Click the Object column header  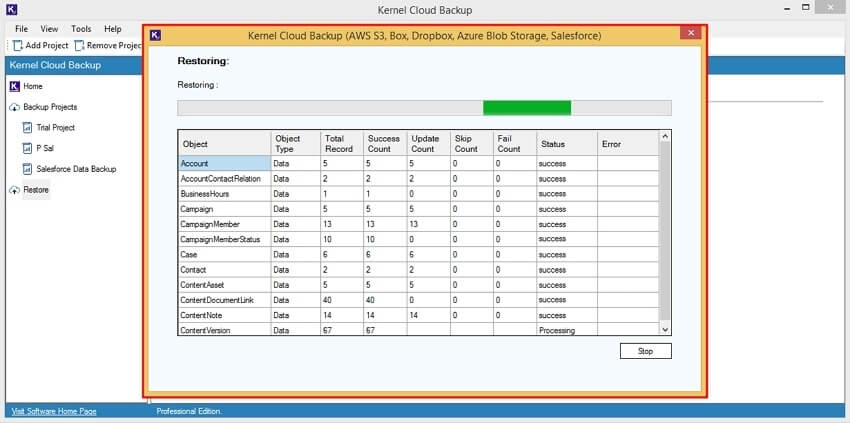224,144
